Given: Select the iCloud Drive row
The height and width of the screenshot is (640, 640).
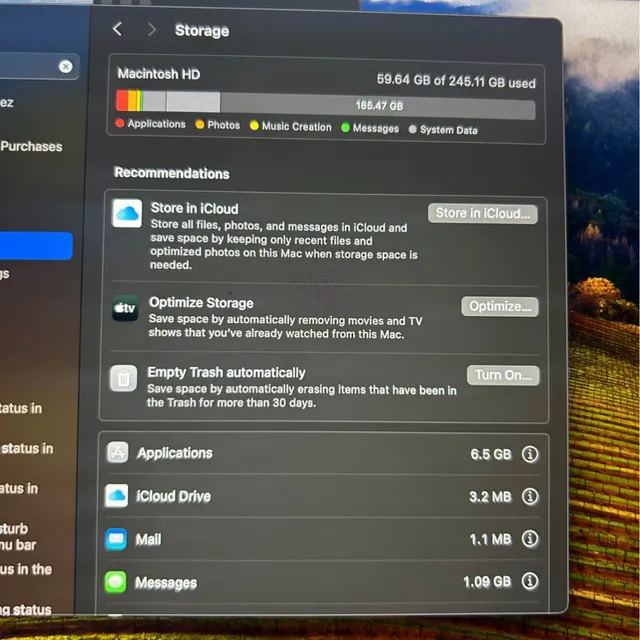Looking at the screenshot, I should pyautogui.click(x=323, y=496).
